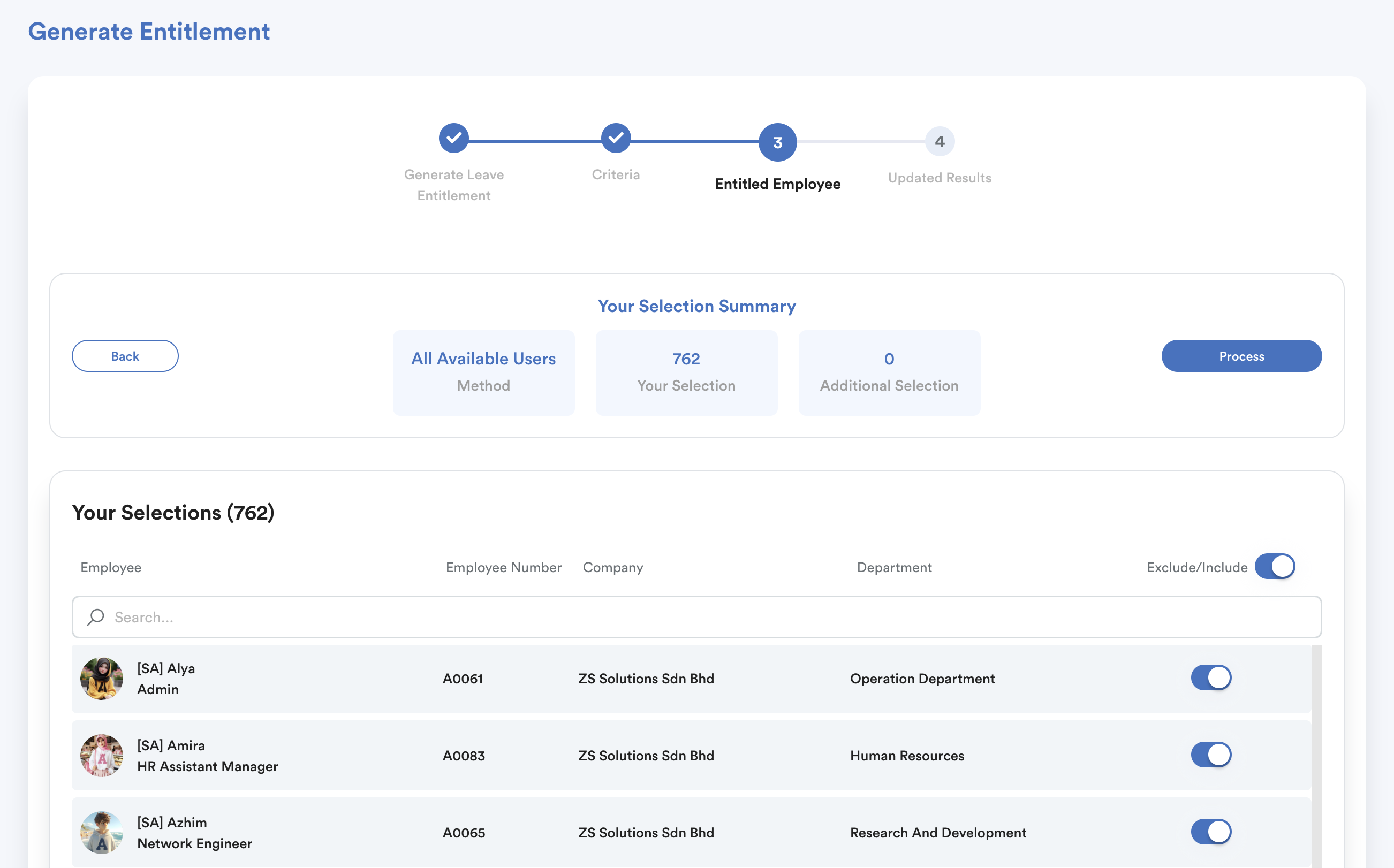Click Alya's profile avatar

point(102,679)
